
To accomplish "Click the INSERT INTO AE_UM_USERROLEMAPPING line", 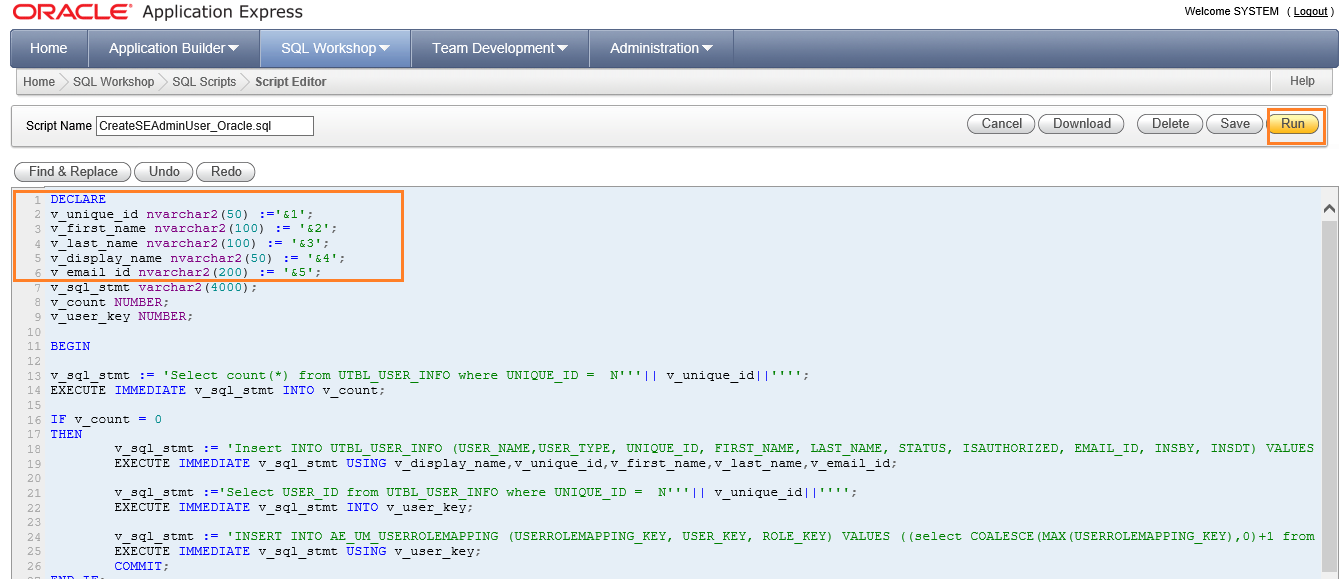I will (714, 536).
